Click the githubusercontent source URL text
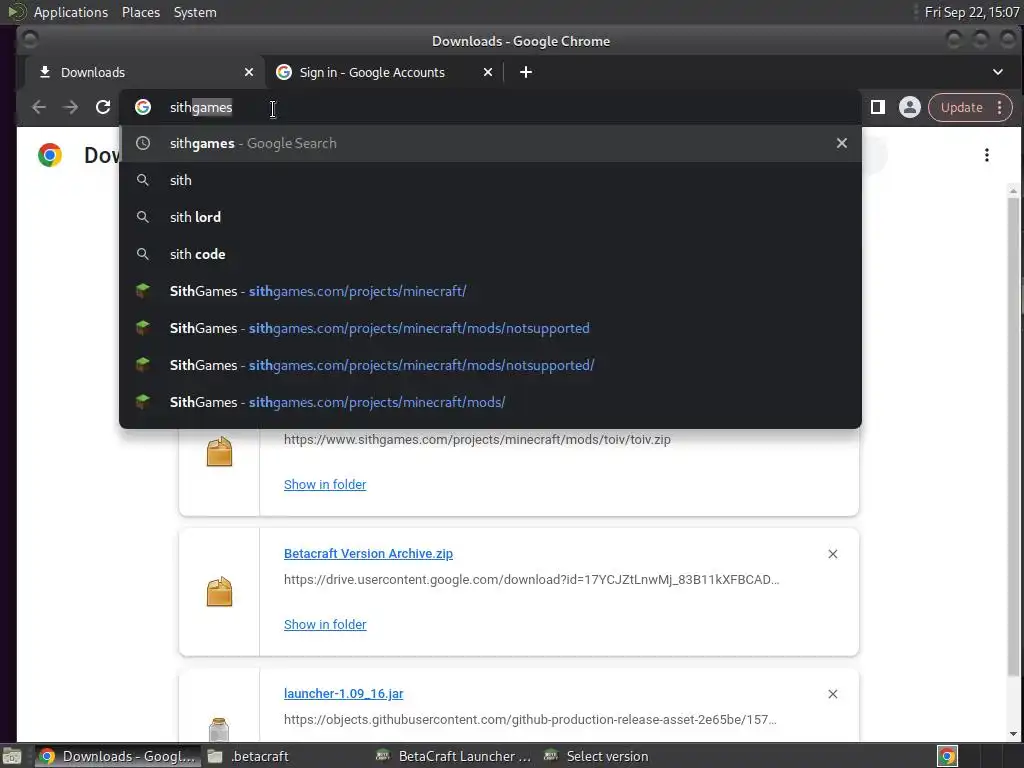 point(530,720)
